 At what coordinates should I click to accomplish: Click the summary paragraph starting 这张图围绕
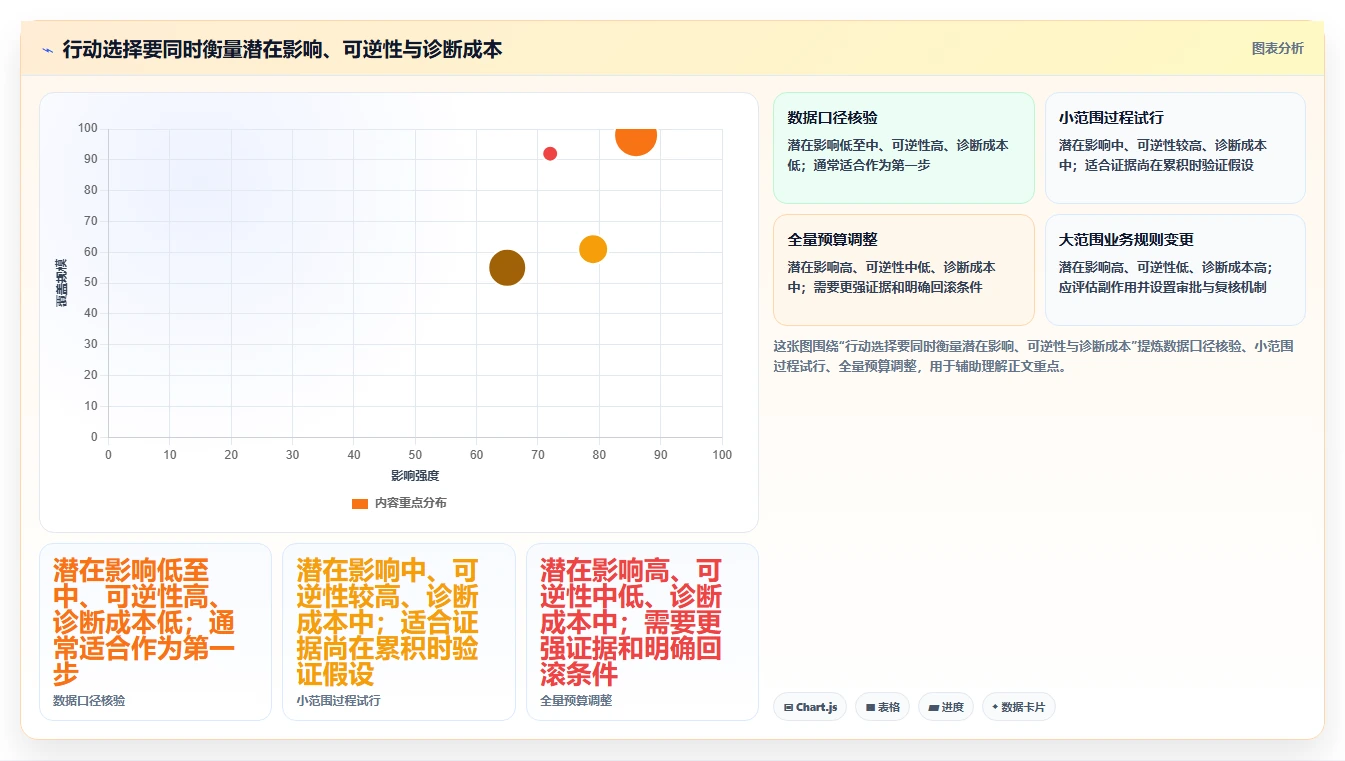click(1034, 356)
